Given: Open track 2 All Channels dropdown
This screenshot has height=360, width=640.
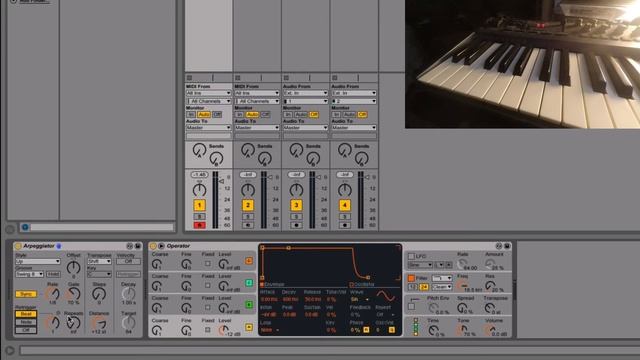Looking at the screenshot, I should point(257,101).
